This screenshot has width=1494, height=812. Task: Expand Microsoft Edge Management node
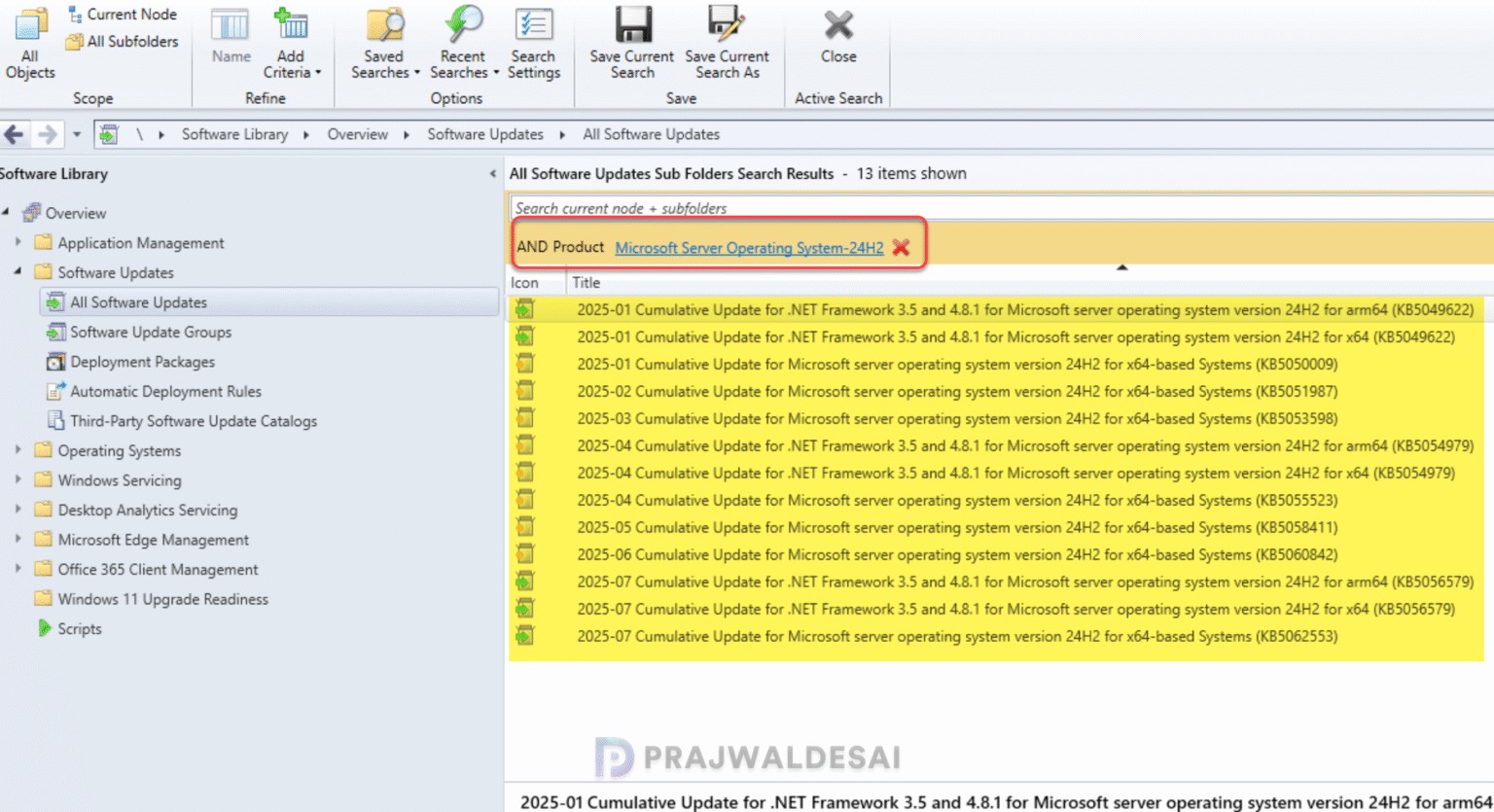pyautogui.click(x=18, y=539)
